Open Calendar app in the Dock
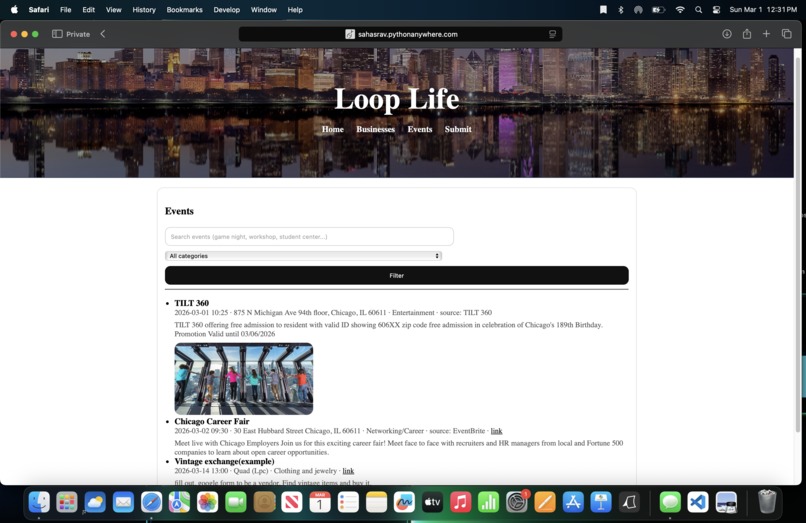 pos(320,502)
